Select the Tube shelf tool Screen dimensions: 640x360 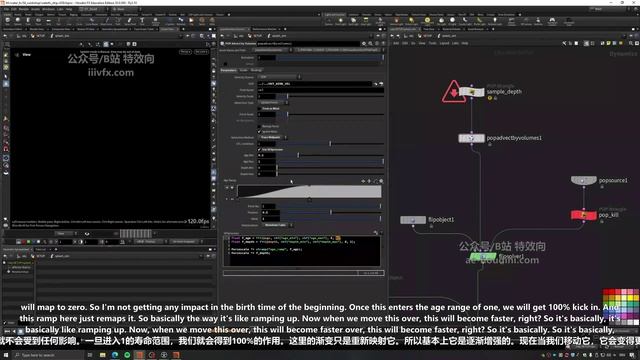pos(28,21)
